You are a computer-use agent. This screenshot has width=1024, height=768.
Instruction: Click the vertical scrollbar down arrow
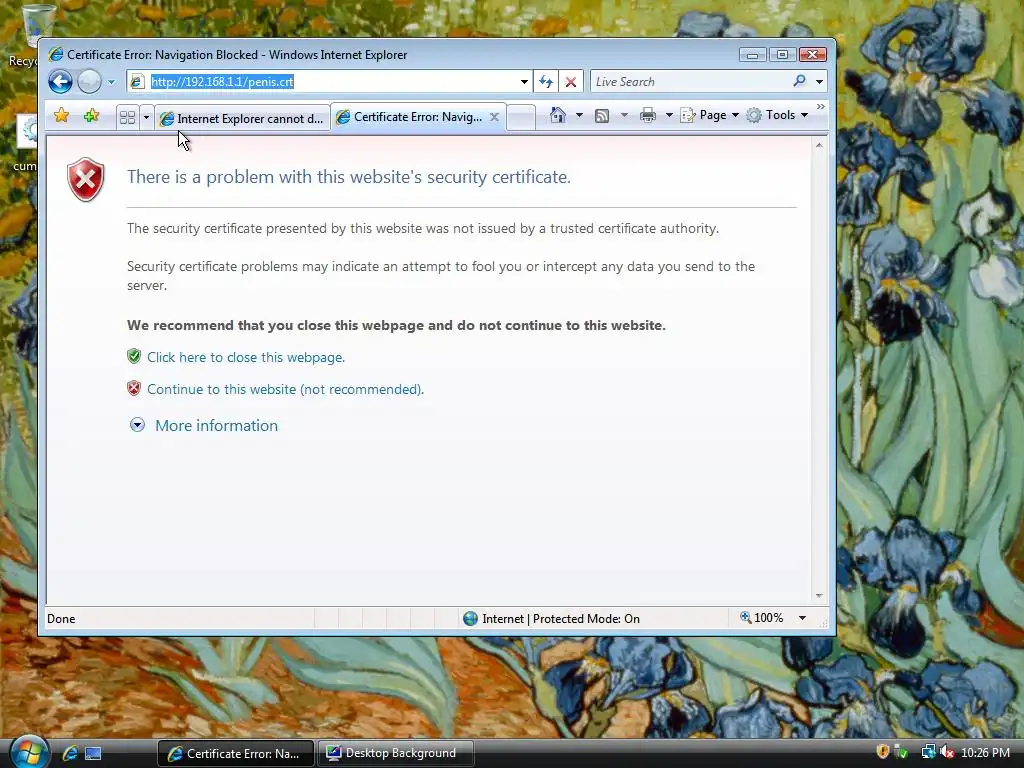tap(819, 596)
